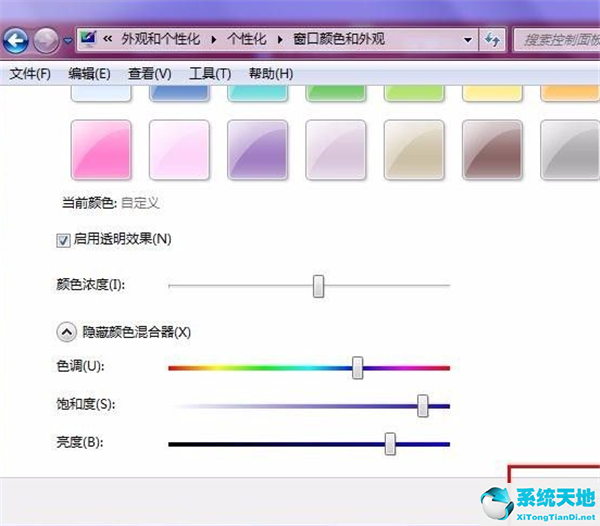
Task: Open the recent pages dropdown arrow
Action: [68, 40]
